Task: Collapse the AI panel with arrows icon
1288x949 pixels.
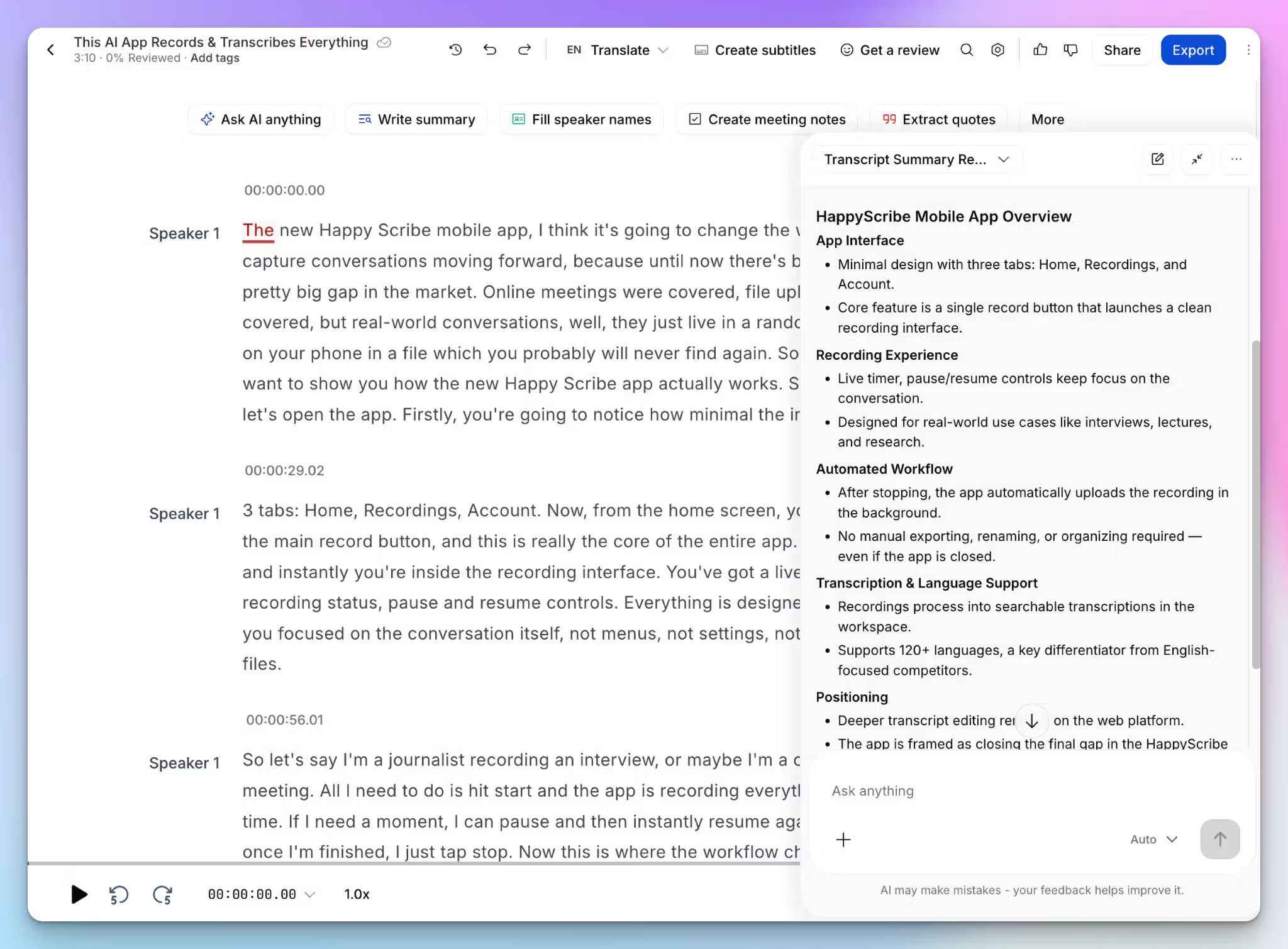Action: point(1197,159)
